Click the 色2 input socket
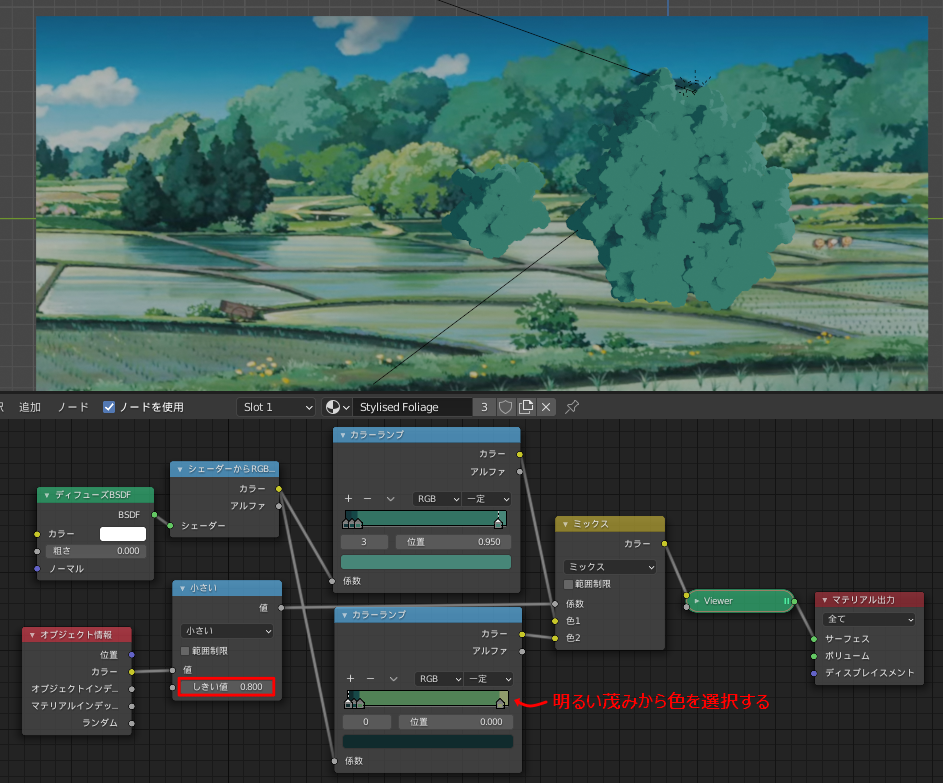This screenshot has height=783, width=943. click(555, 638)
